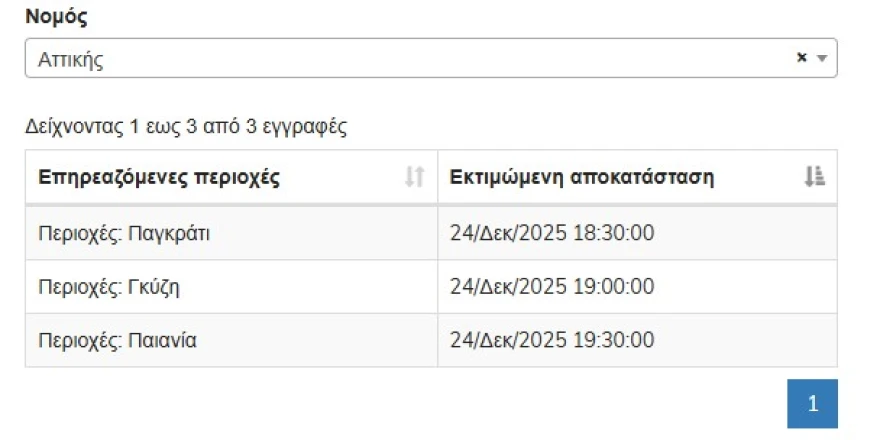Click sort arrows icon on Επηρεαζόμενες περιοχές column
Viewport: 880px width, 440px height.
pos(414,178)
